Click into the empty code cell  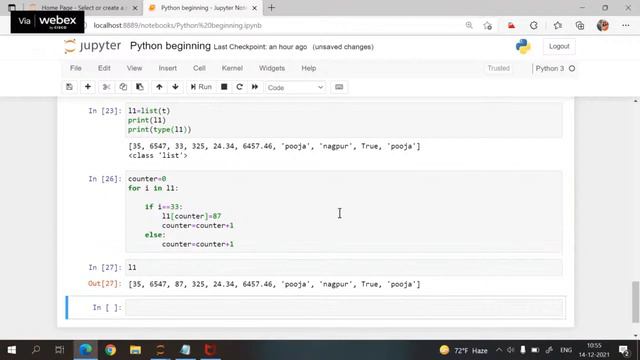344,307
